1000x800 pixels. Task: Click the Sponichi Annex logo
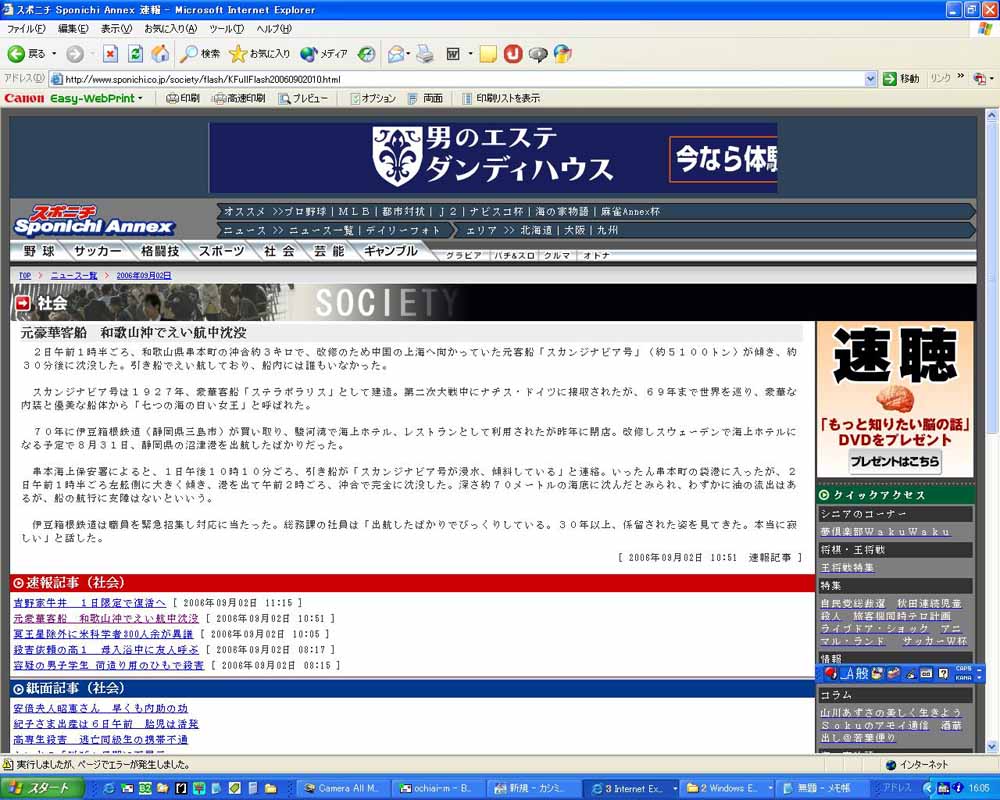93,221
